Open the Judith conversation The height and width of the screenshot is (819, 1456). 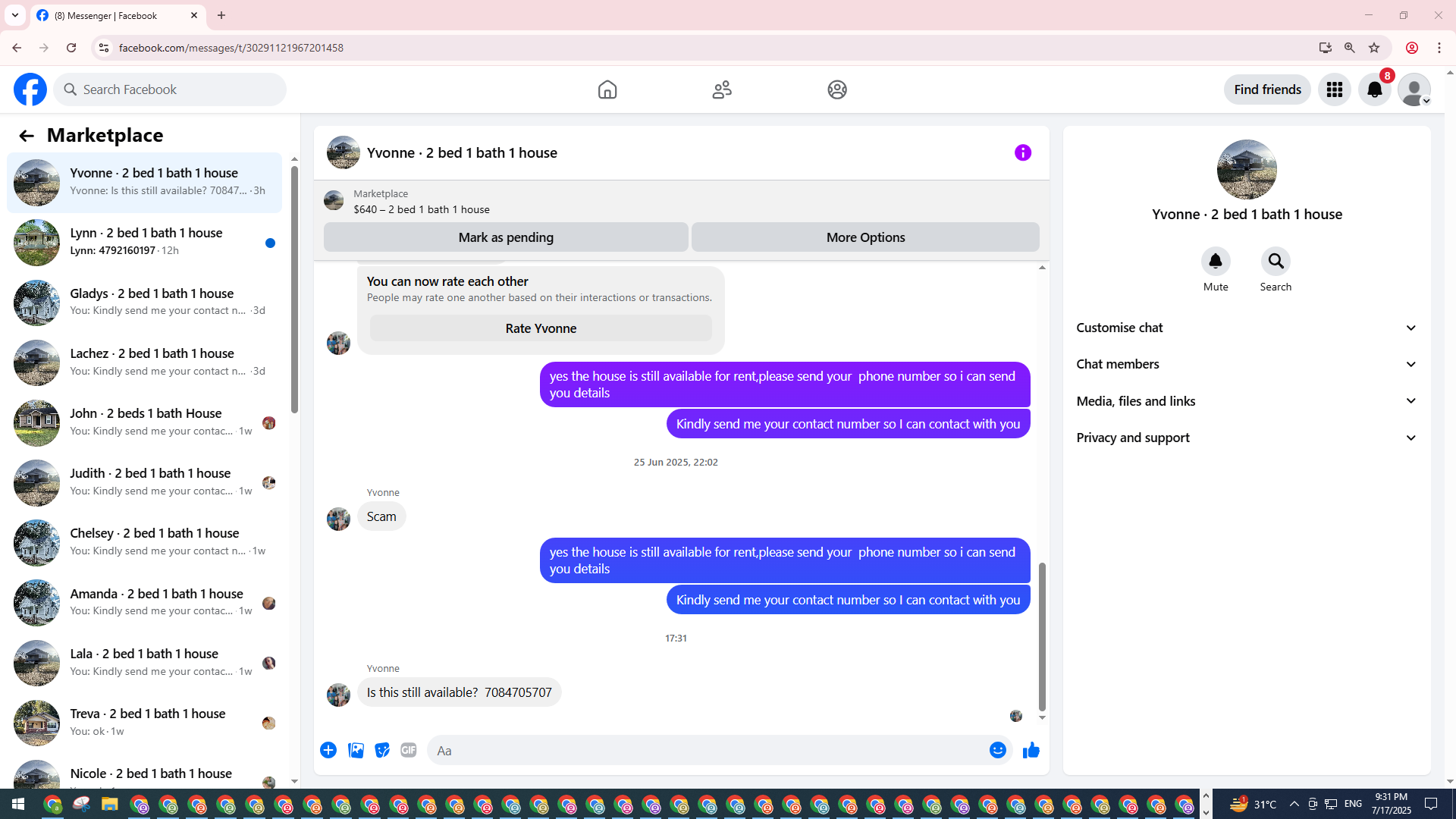144,482
